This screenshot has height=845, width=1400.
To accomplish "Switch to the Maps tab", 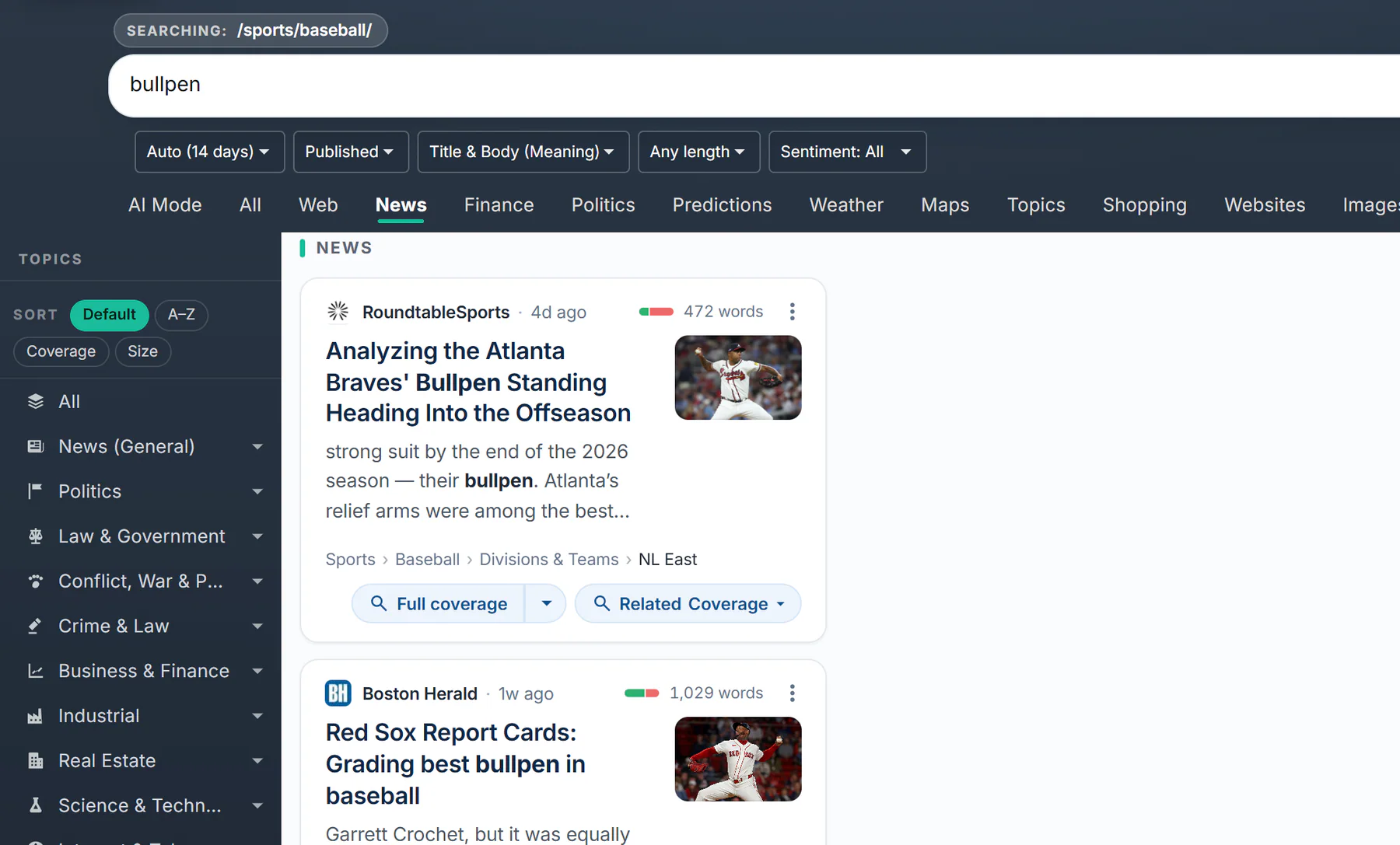I will coord(945,204).
